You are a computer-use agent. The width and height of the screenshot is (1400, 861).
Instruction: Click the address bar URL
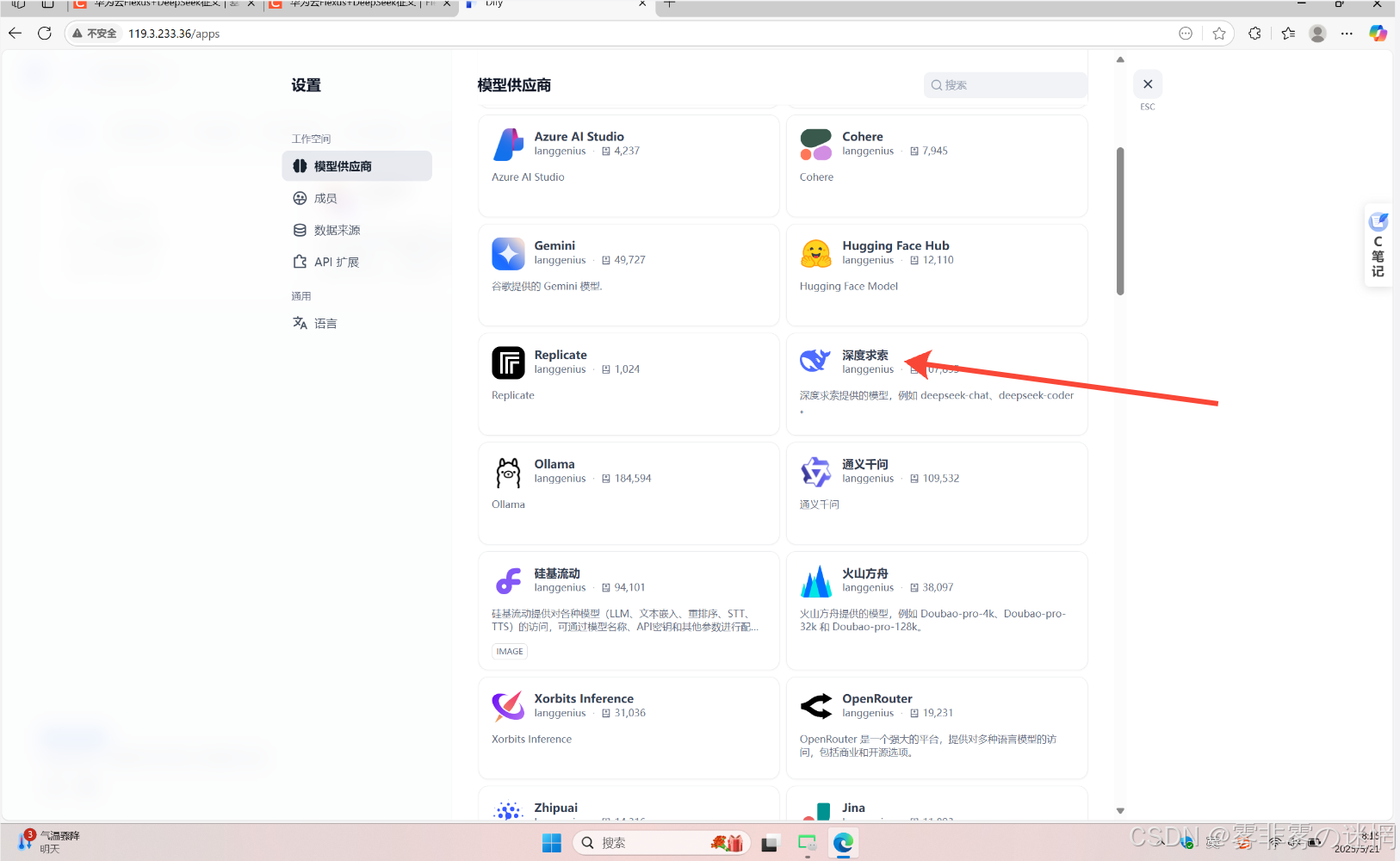tap(174, 34)
